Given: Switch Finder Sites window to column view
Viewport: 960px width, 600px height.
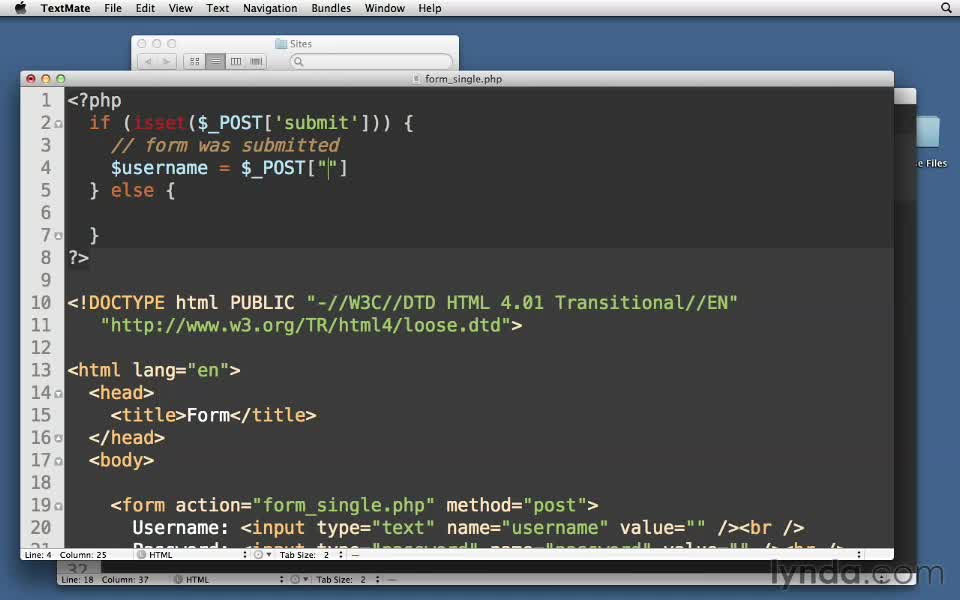Looking at the screenshot, I should (236, 61).
